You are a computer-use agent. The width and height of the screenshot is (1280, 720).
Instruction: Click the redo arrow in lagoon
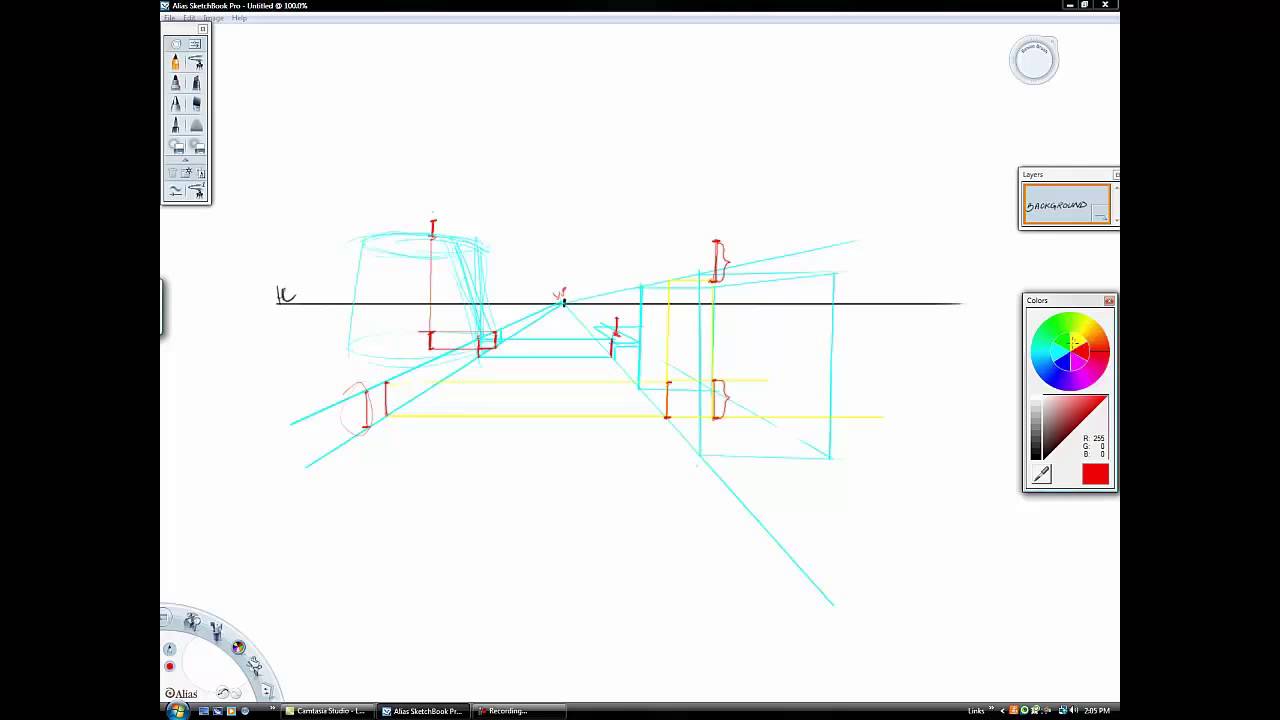tap(236, 693)
